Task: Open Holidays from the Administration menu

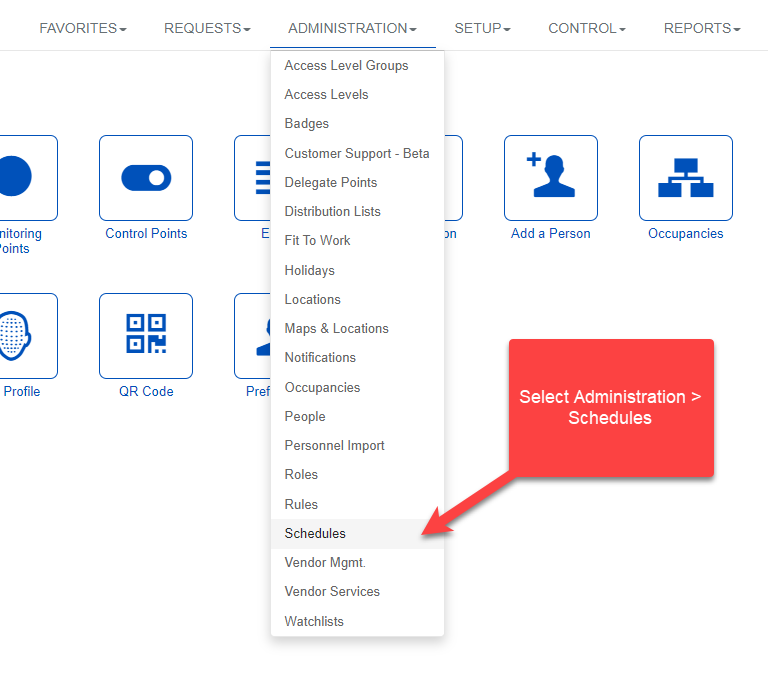Action: 309,271
